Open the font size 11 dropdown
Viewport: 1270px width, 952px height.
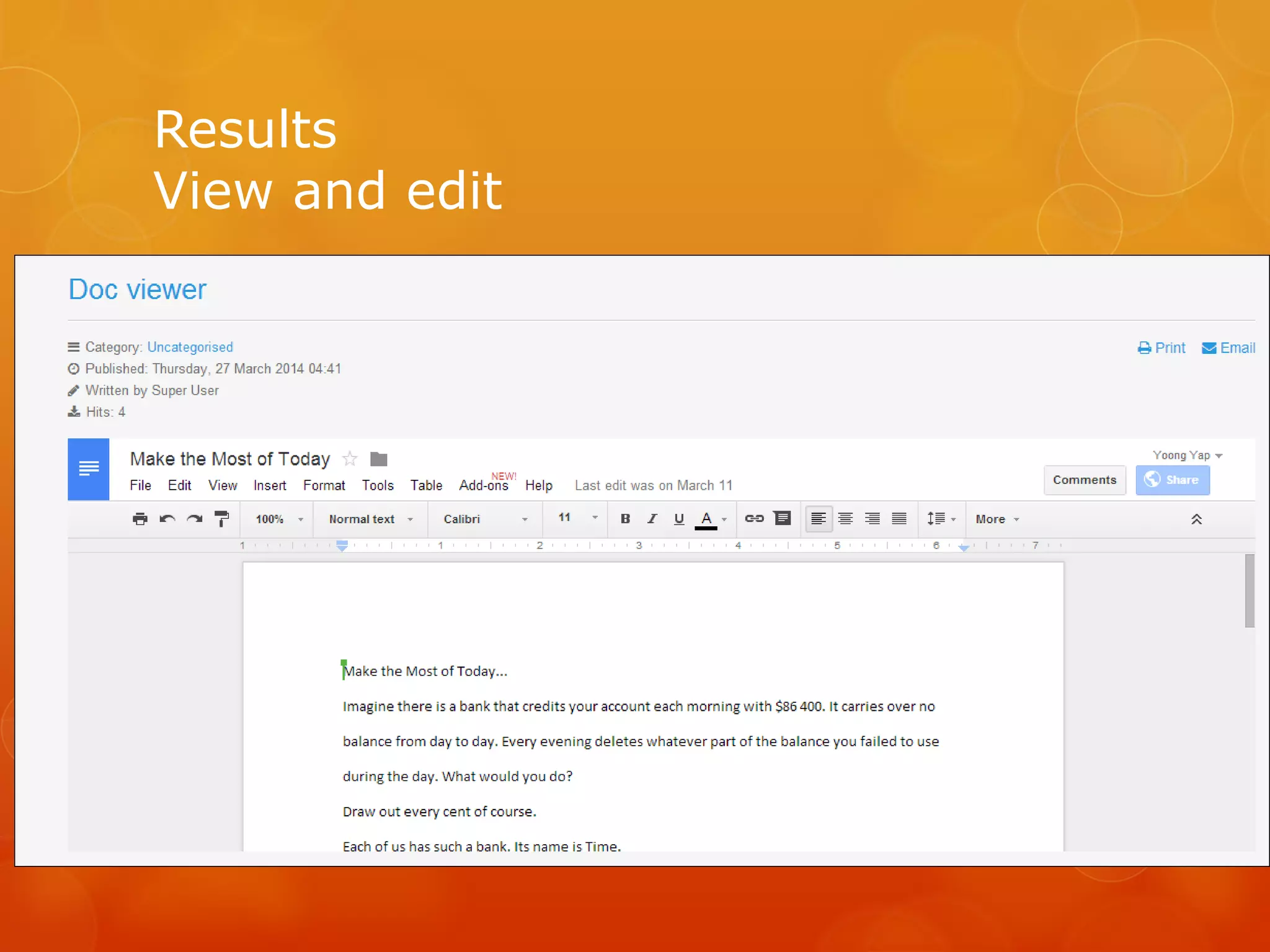coord(577,517)
